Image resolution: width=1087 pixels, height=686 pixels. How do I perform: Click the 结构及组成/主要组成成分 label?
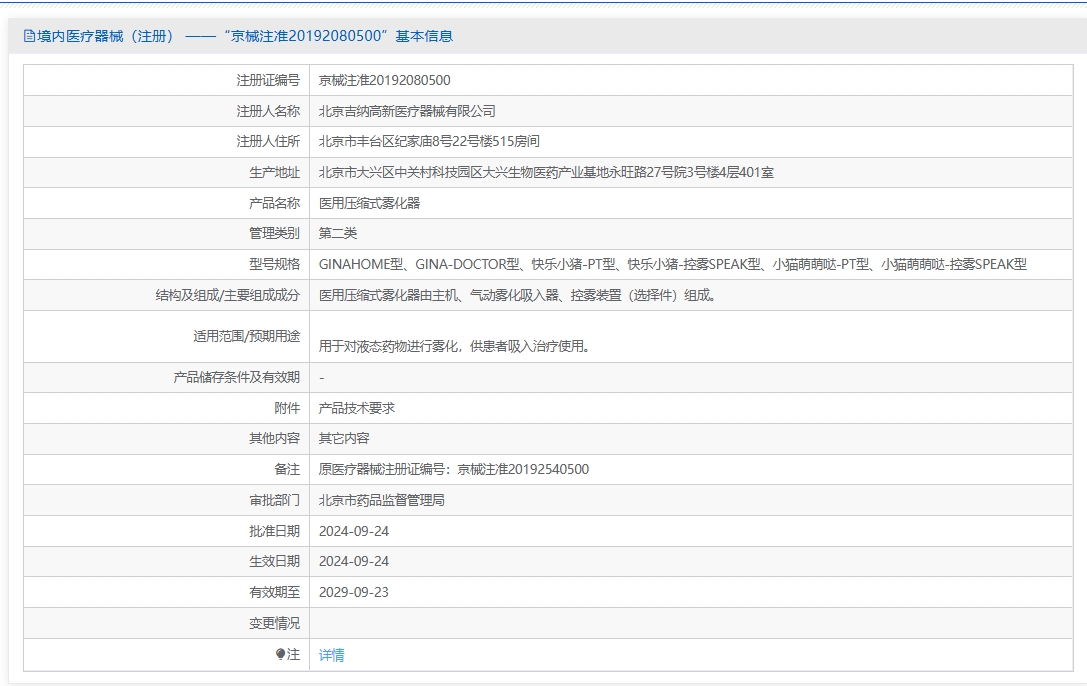(227, 295)
